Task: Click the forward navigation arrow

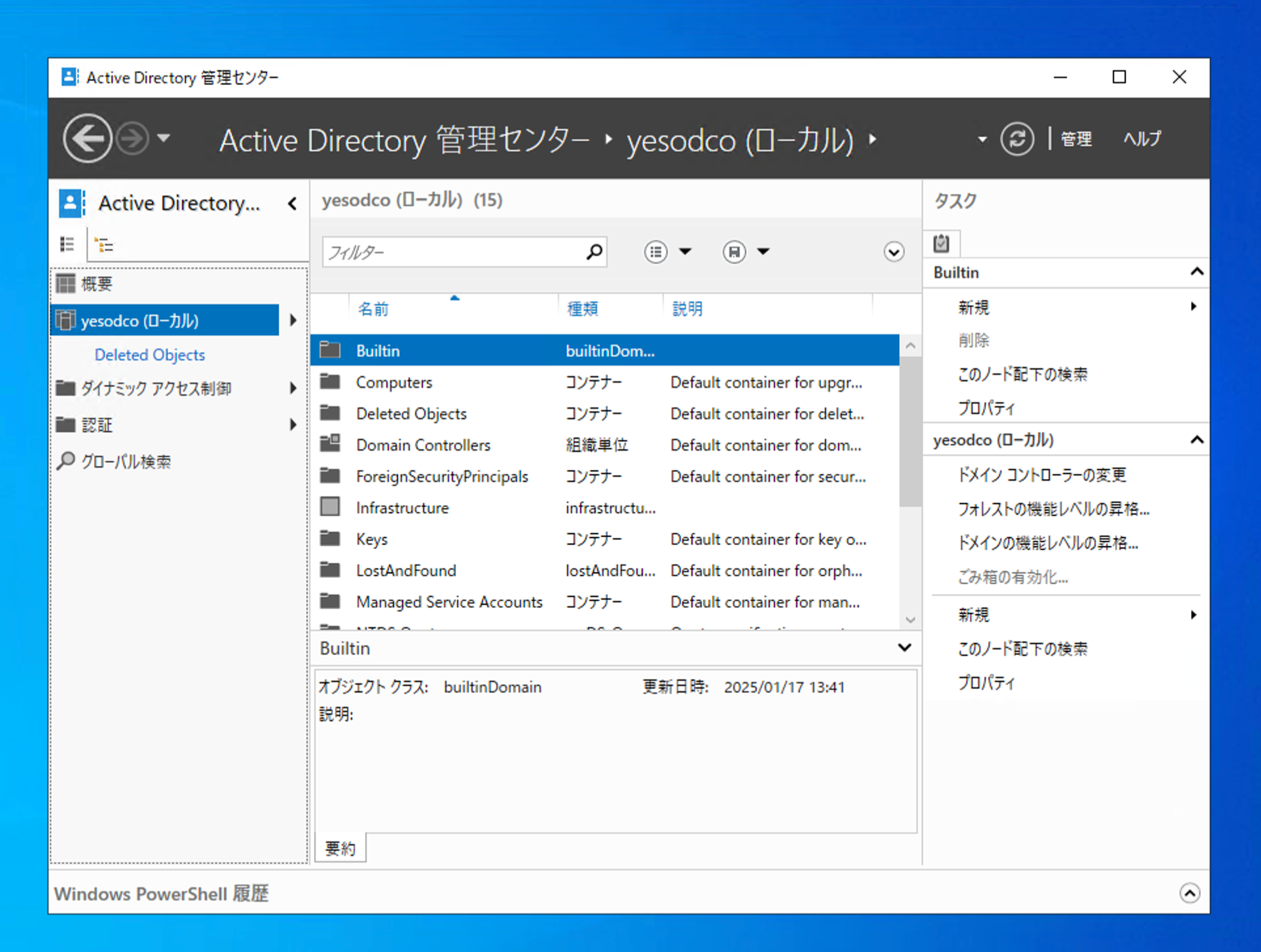Action: click(132, 138)
